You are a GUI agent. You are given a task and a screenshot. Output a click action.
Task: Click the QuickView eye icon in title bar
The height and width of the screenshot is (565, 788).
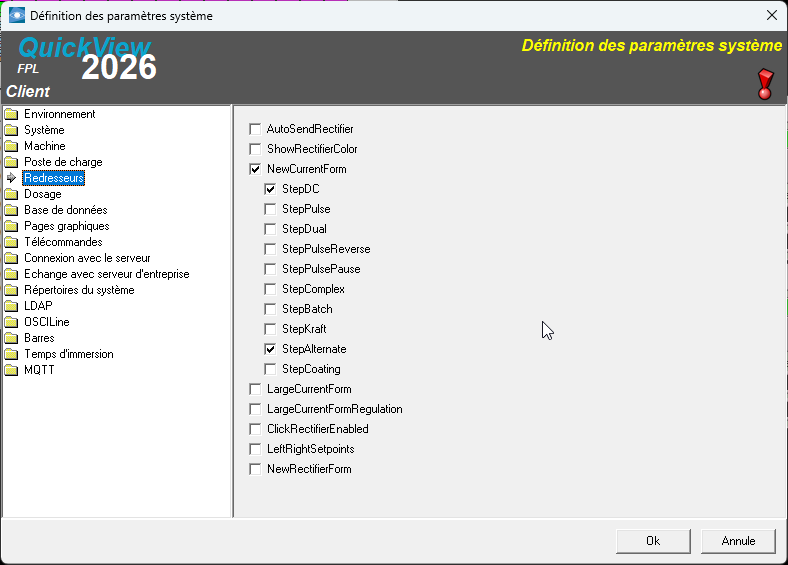17,16
